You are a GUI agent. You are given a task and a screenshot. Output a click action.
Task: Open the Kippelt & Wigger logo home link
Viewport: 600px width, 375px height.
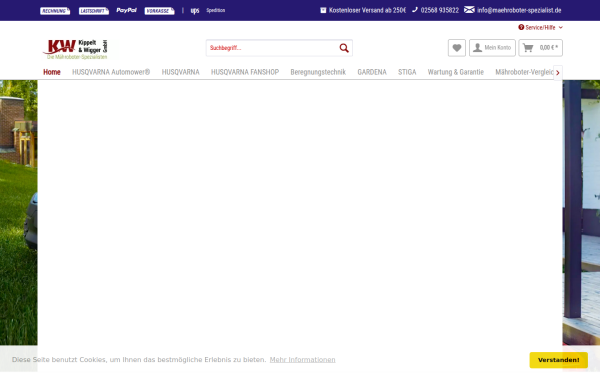(76, 49)
